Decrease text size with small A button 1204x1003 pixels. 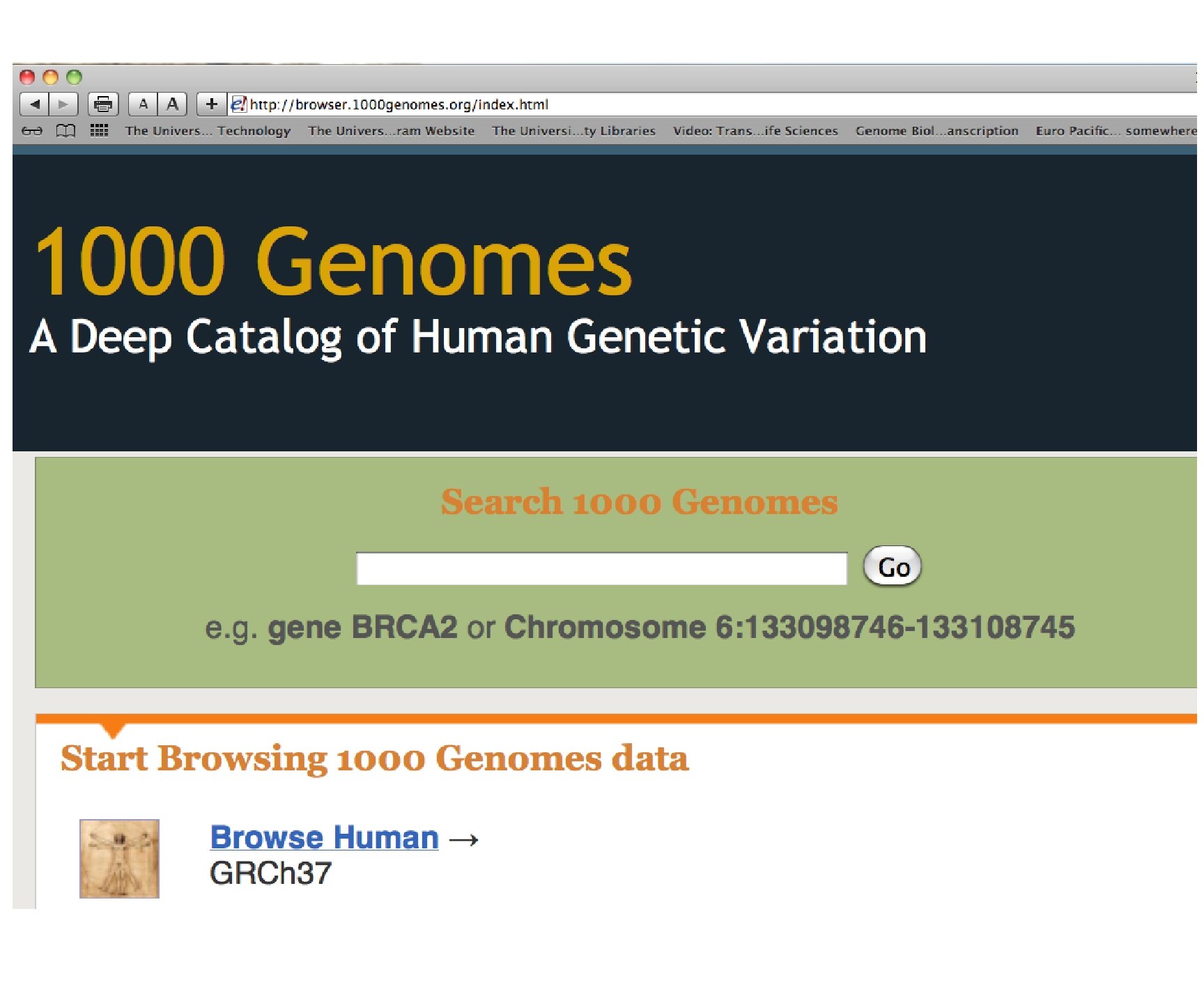[x=144, y=104]
